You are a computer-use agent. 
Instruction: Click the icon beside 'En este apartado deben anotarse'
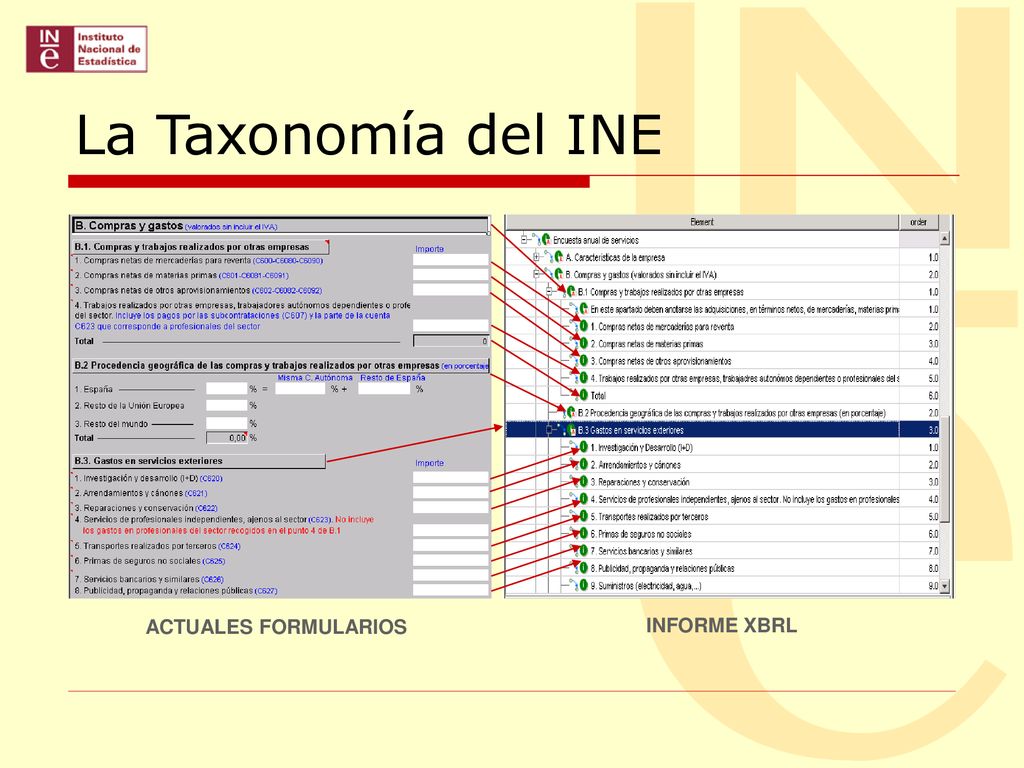pyautogui.click(x=583, y=309)
